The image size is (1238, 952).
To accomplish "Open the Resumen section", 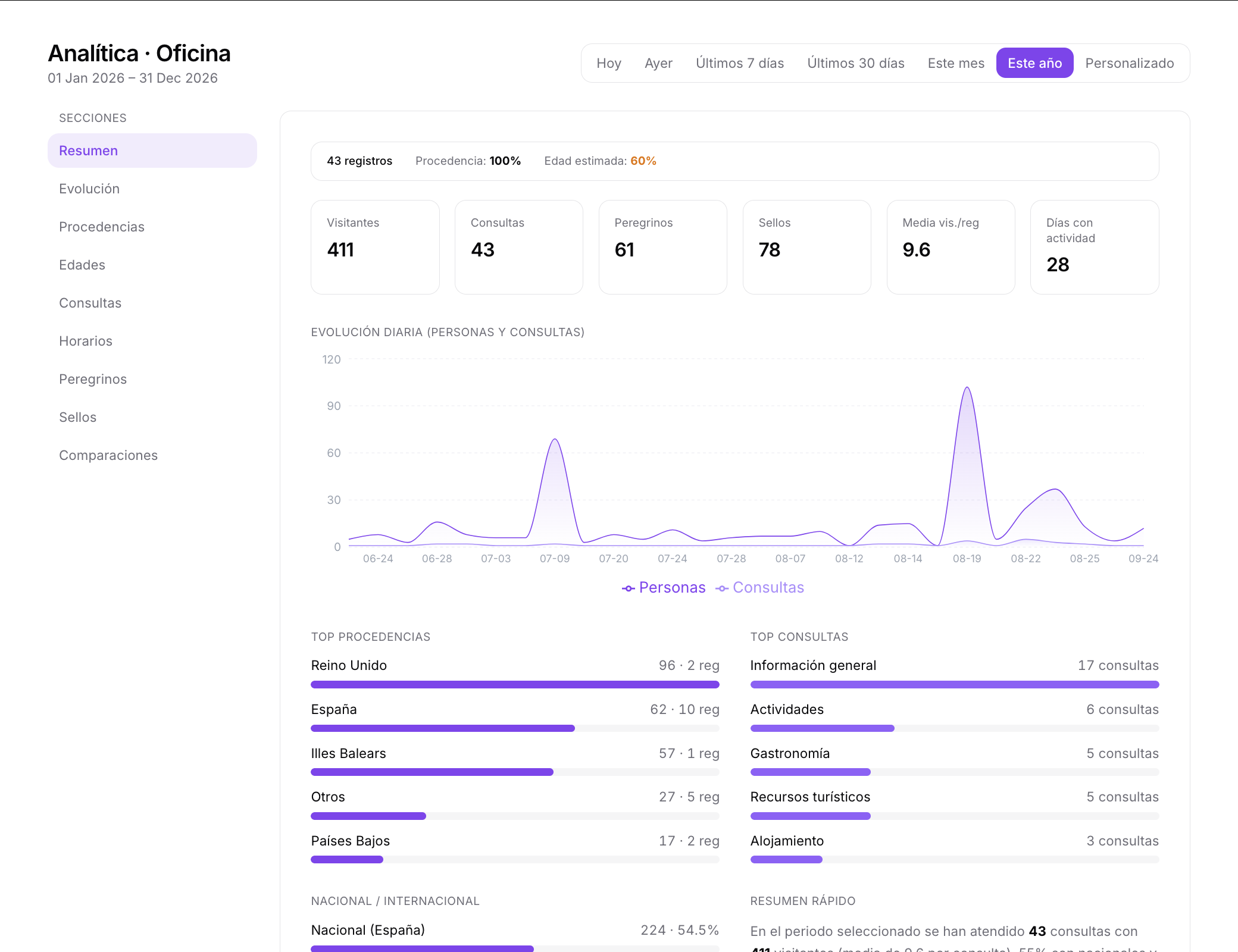I will [x=152, y=151].
